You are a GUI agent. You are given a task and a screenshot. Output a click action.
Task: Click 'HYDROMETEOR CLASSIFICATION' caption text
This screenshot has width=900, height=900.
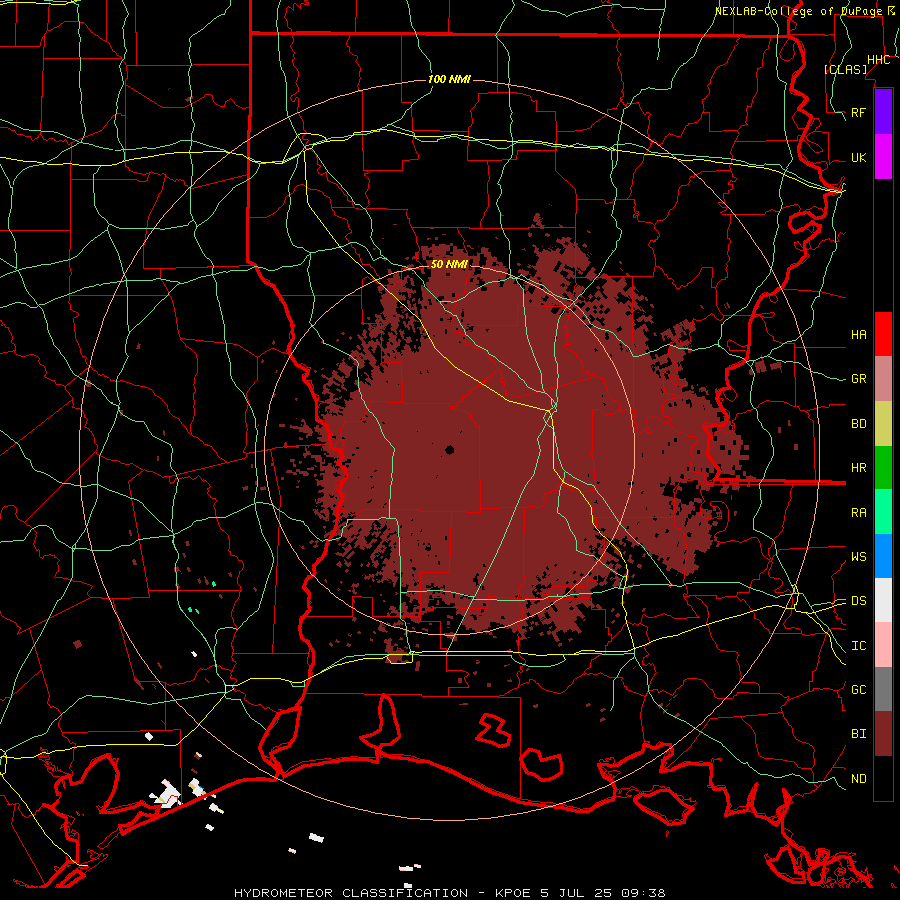(351, 893)
